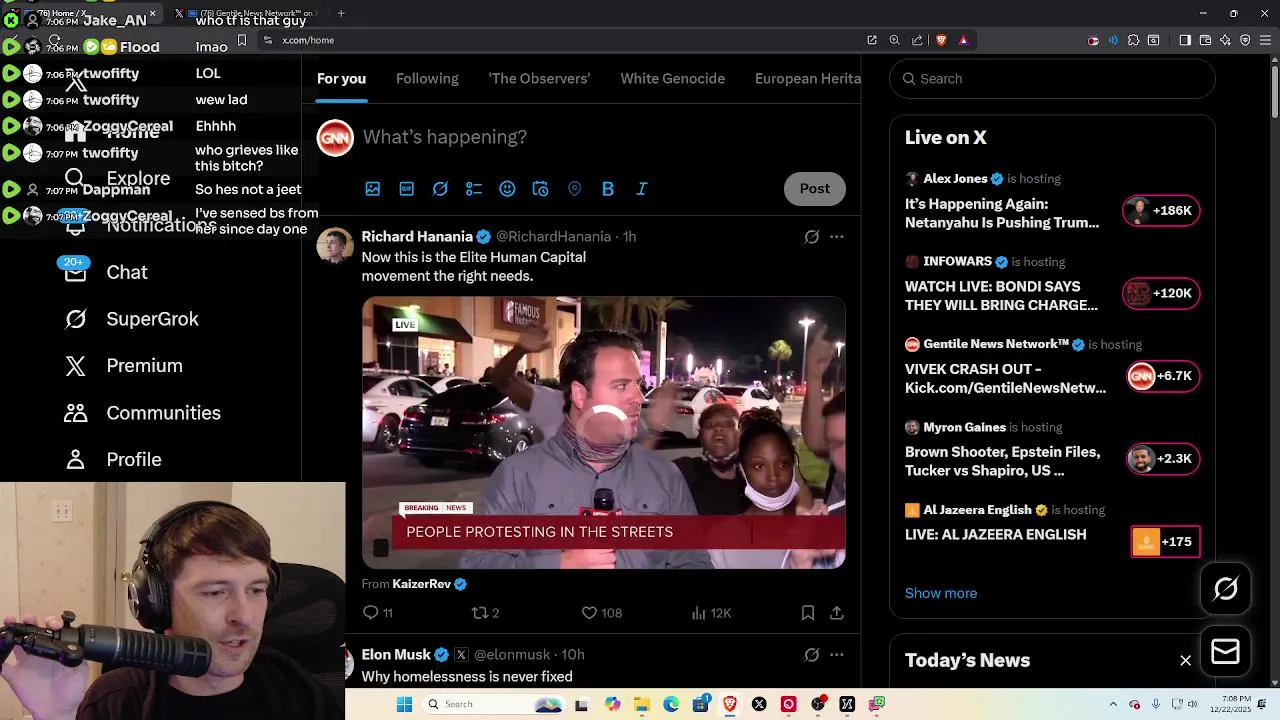Open the White Genocide tab
The height and width of the screenshot is (720, 1280).
[x=672, y=79]
